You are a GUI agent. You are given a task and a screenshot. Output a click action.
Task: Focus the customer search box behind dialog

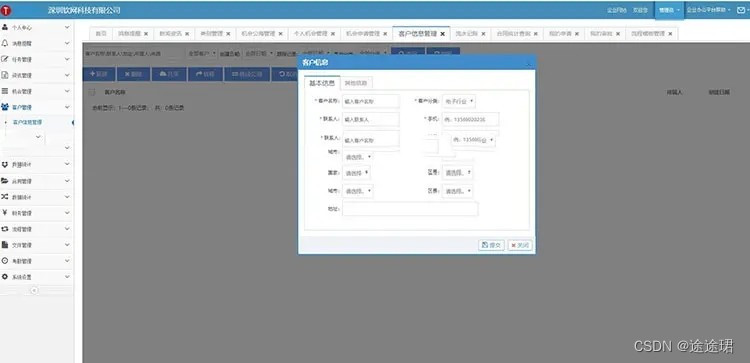coord(133,54)
